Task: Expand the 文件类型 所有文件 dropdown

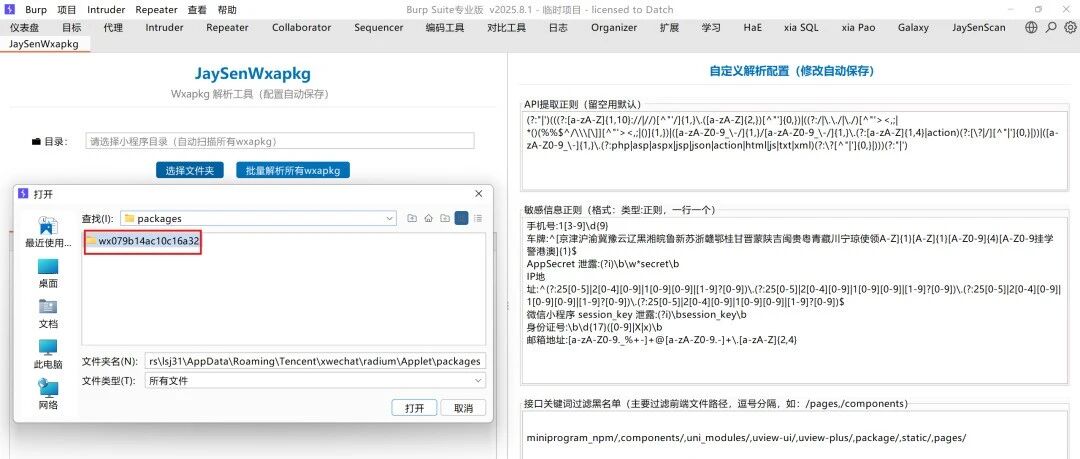Action: coord(478,380)
